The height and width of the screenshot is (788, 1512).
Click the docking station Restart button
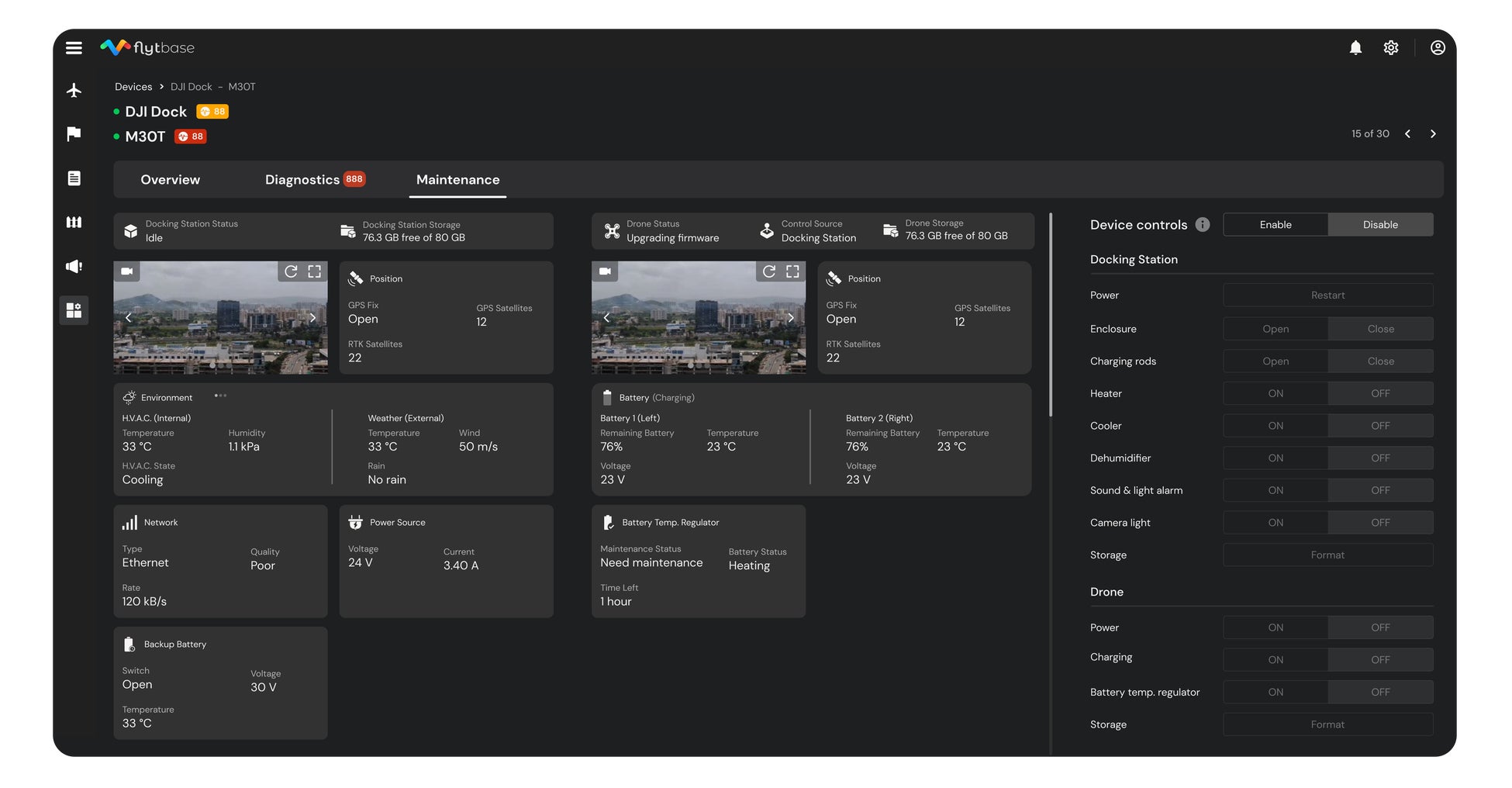point(1327,295)
